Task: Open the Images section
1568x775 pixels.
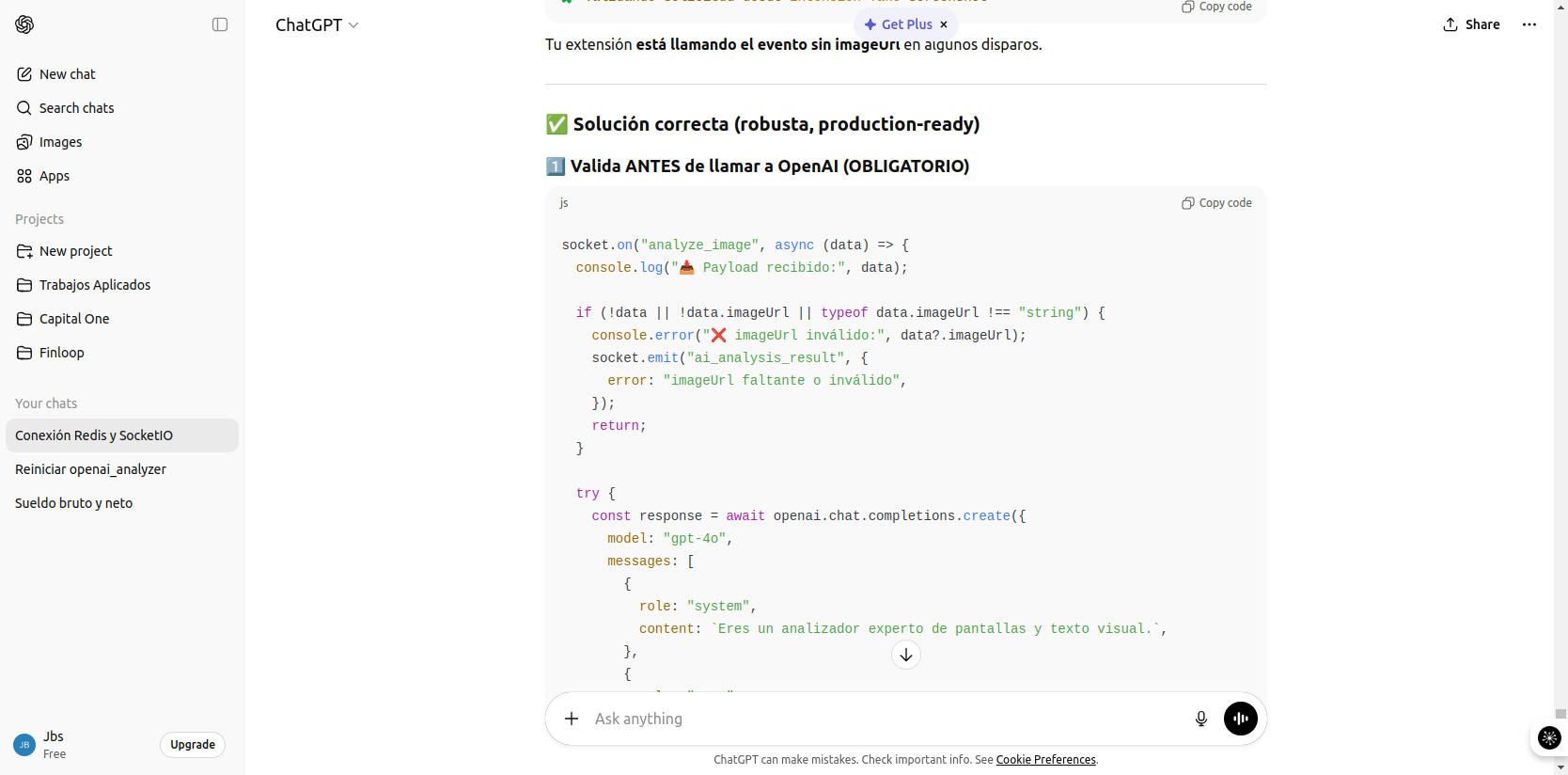Action: (x=60, y=142)
